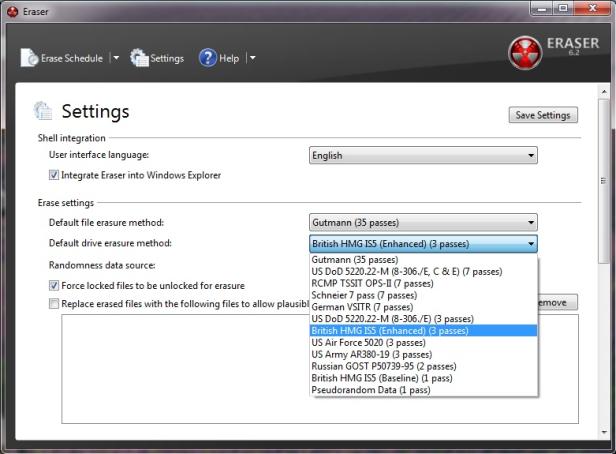Close the Eraser window

click(593, 8)
